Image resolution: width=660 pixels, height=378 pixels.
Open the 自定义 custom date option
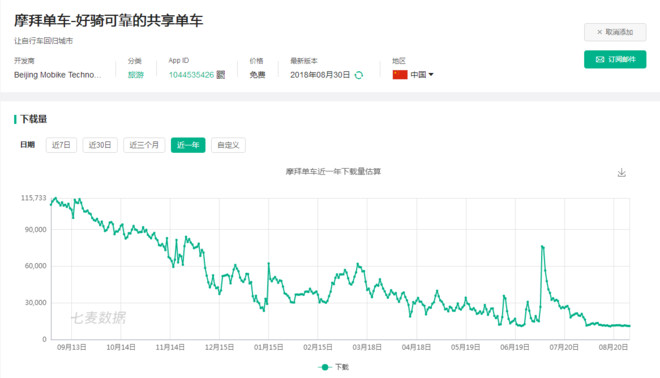pyautogui.click(x=228, y=145)
